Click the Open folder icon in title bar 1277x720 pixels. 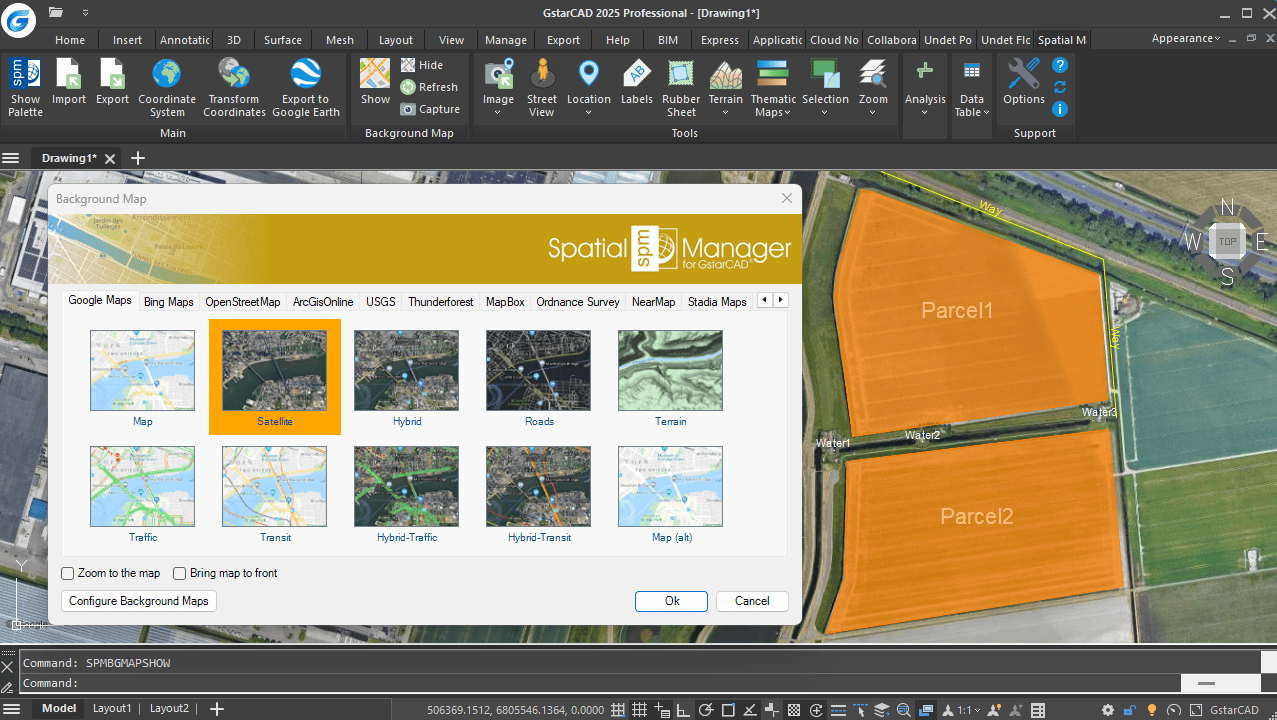[56, 13]
